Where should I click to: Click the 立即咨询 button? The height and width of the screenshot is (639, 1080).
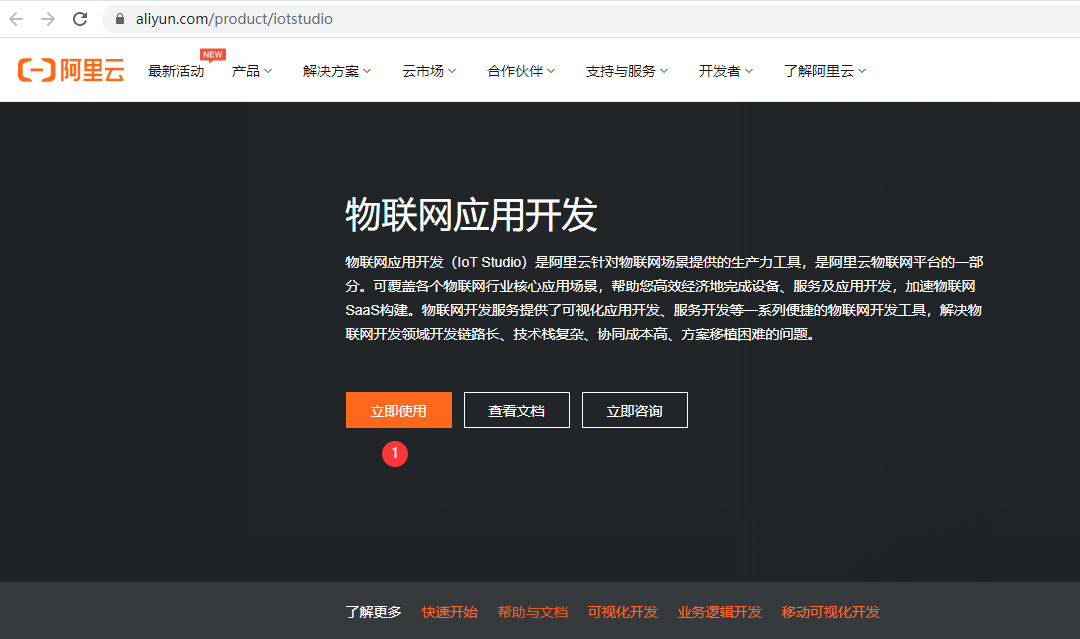pos(634,410)
